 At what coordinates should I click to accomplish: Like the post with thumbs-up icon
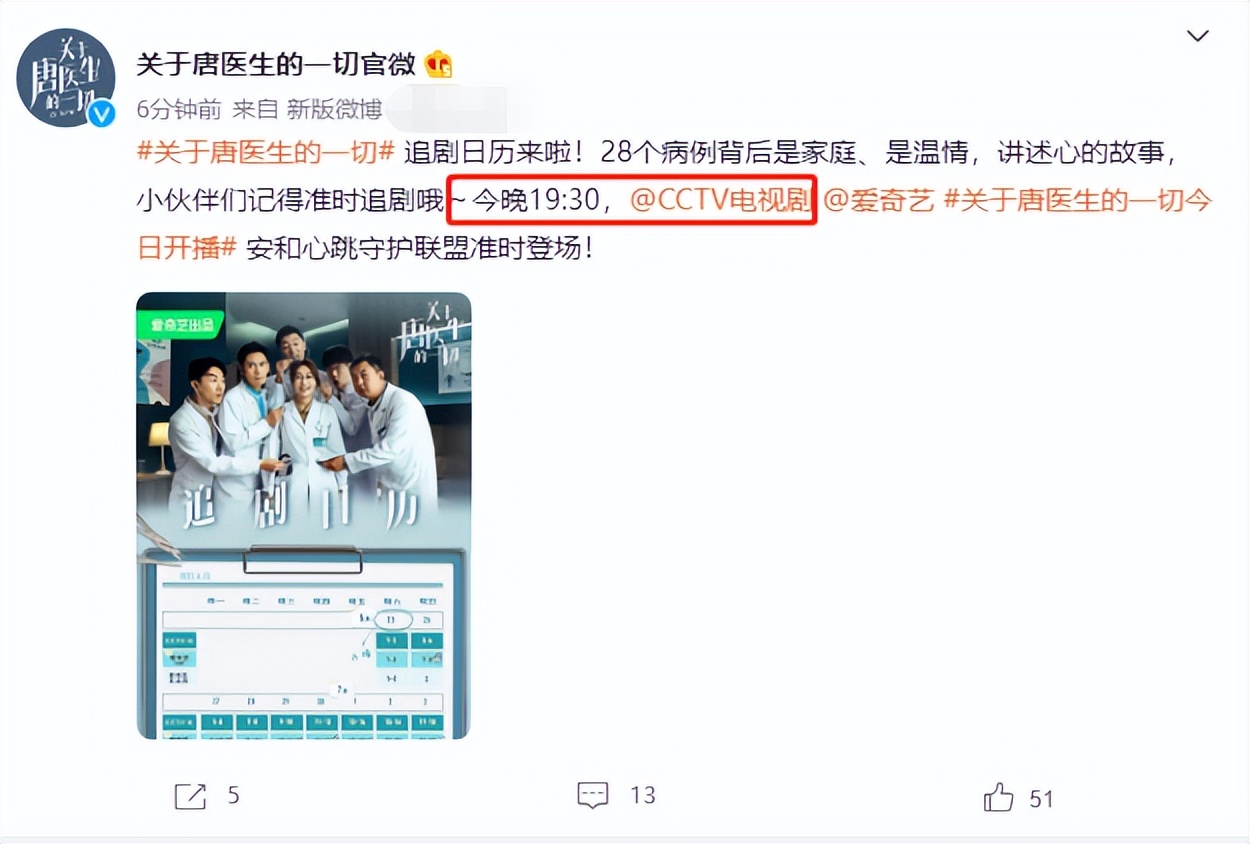999,797
